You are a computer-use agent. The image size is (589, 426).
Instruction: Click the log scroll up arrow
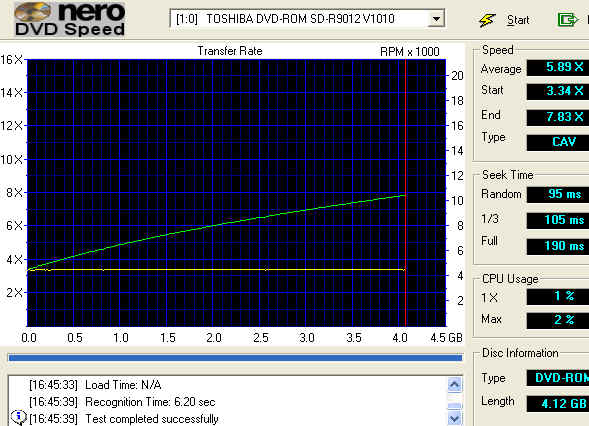click(x=455, y=385)
